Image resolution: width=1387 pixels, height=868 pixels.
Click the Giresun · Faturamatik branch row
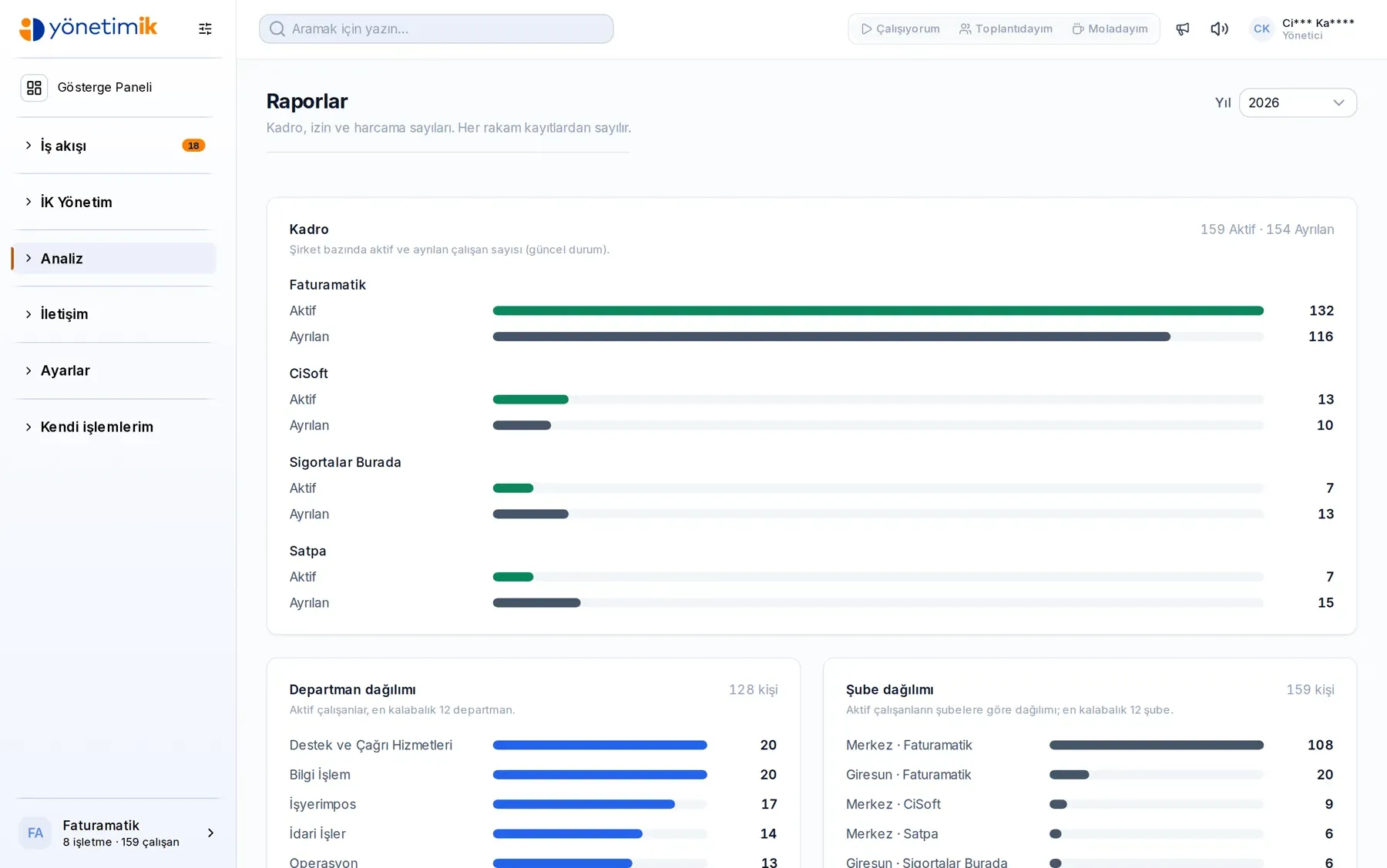1090,775
